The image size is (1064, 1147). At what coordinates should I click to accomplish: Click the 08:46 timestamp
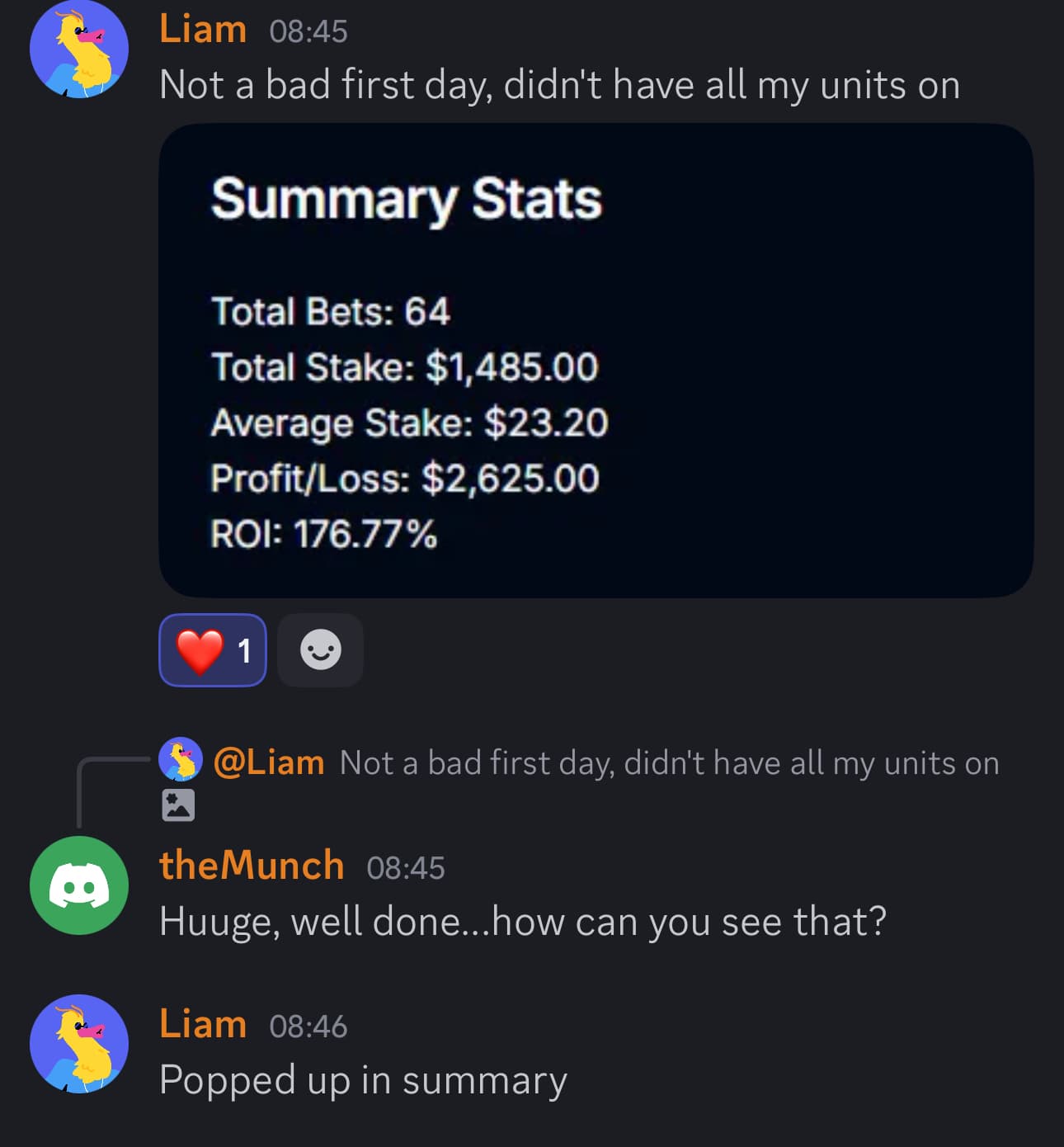click(x=308, y=1027)
